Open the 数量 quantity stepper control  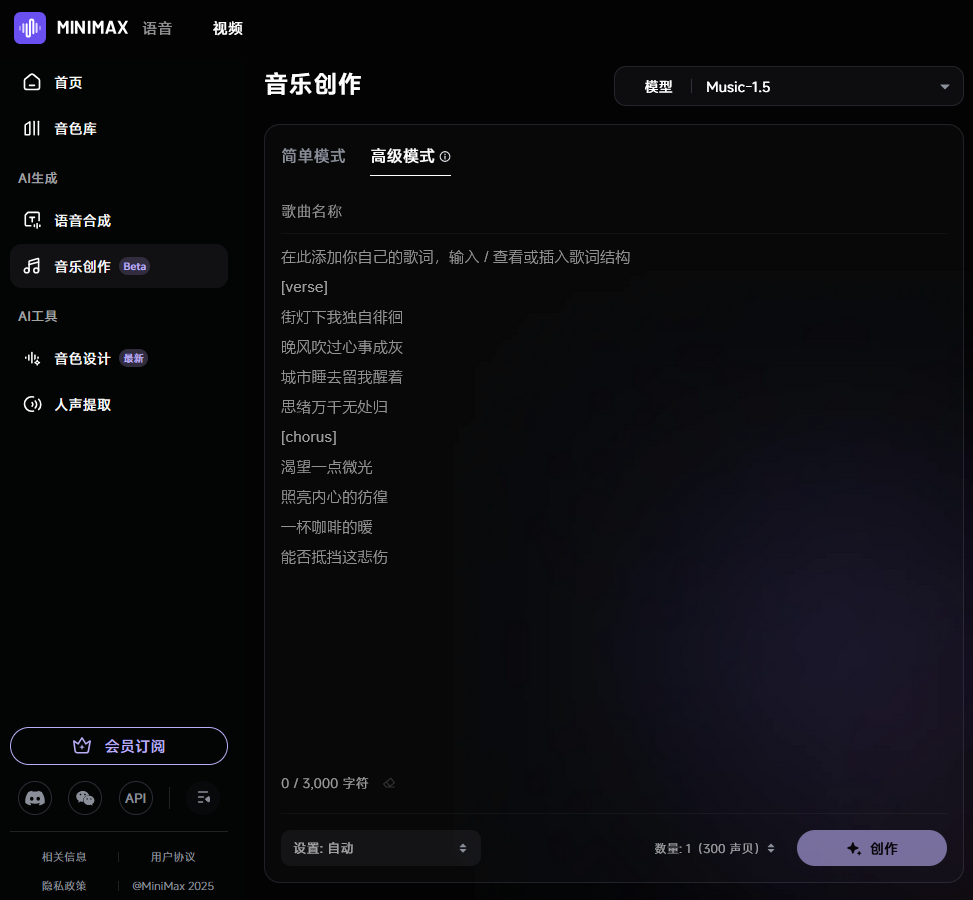click(x=714, y=847)
